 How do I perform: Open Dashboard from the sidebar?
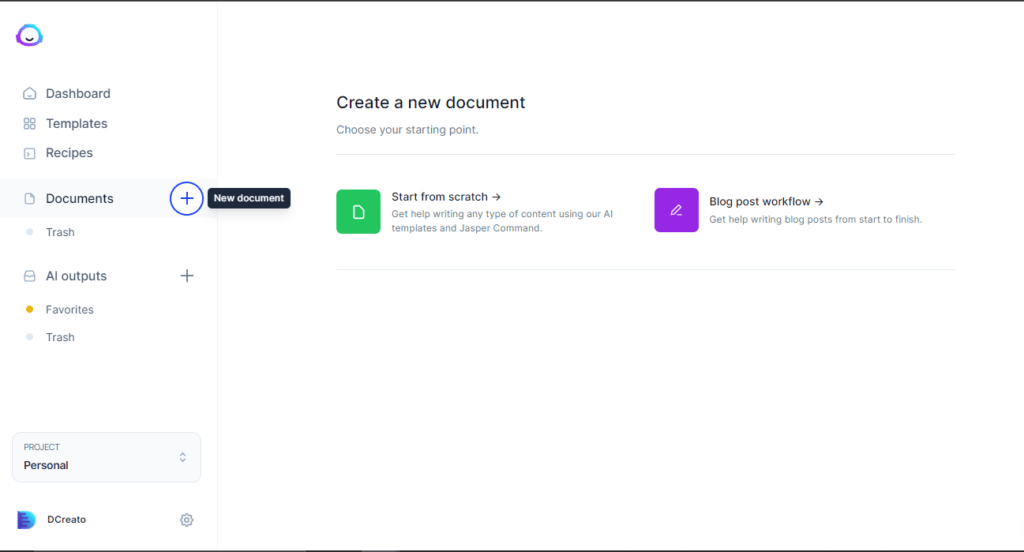pyautogui.click(x=78, y=94)
